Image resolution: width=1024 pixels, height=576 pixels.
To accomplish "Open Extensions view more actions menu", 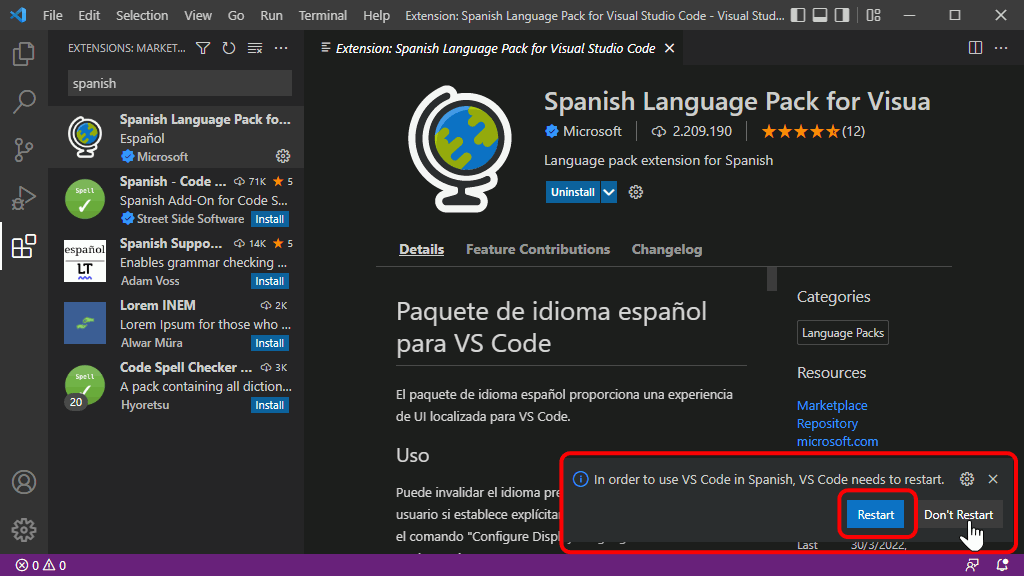I will [281, 48].
